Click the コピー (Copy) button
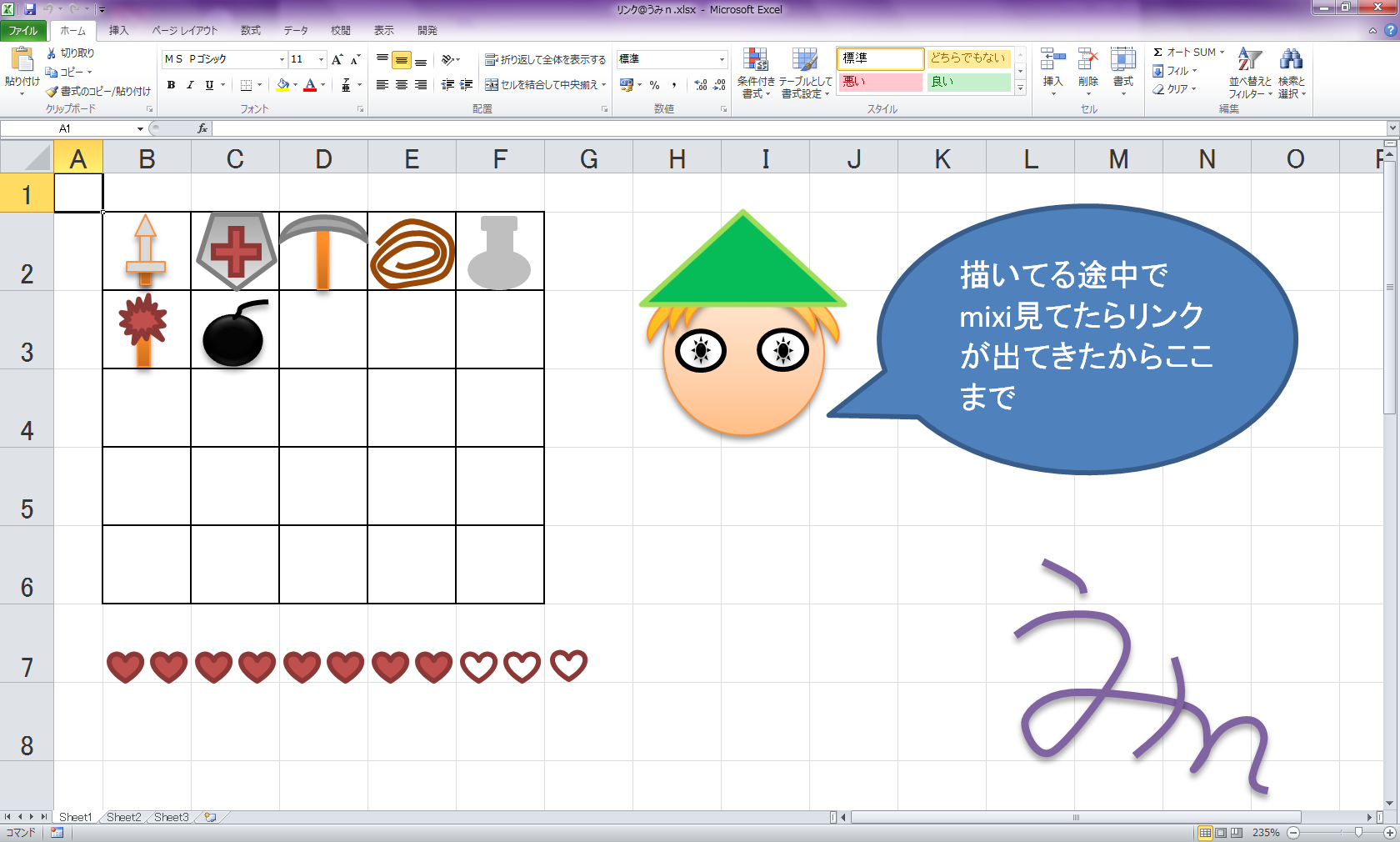 click(x=69, y=72)
